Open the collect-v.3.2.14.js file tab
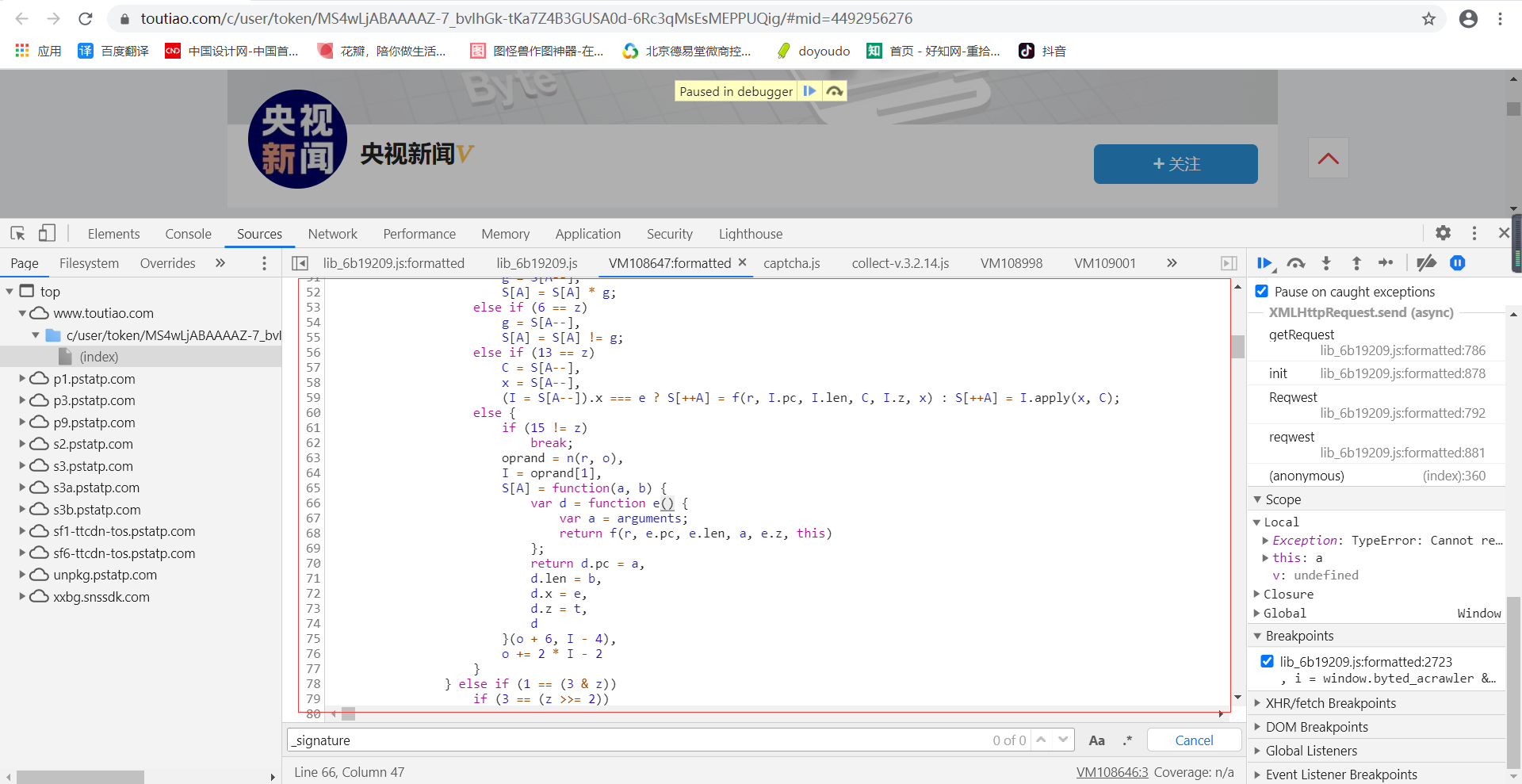 click(x=900, y=263)
